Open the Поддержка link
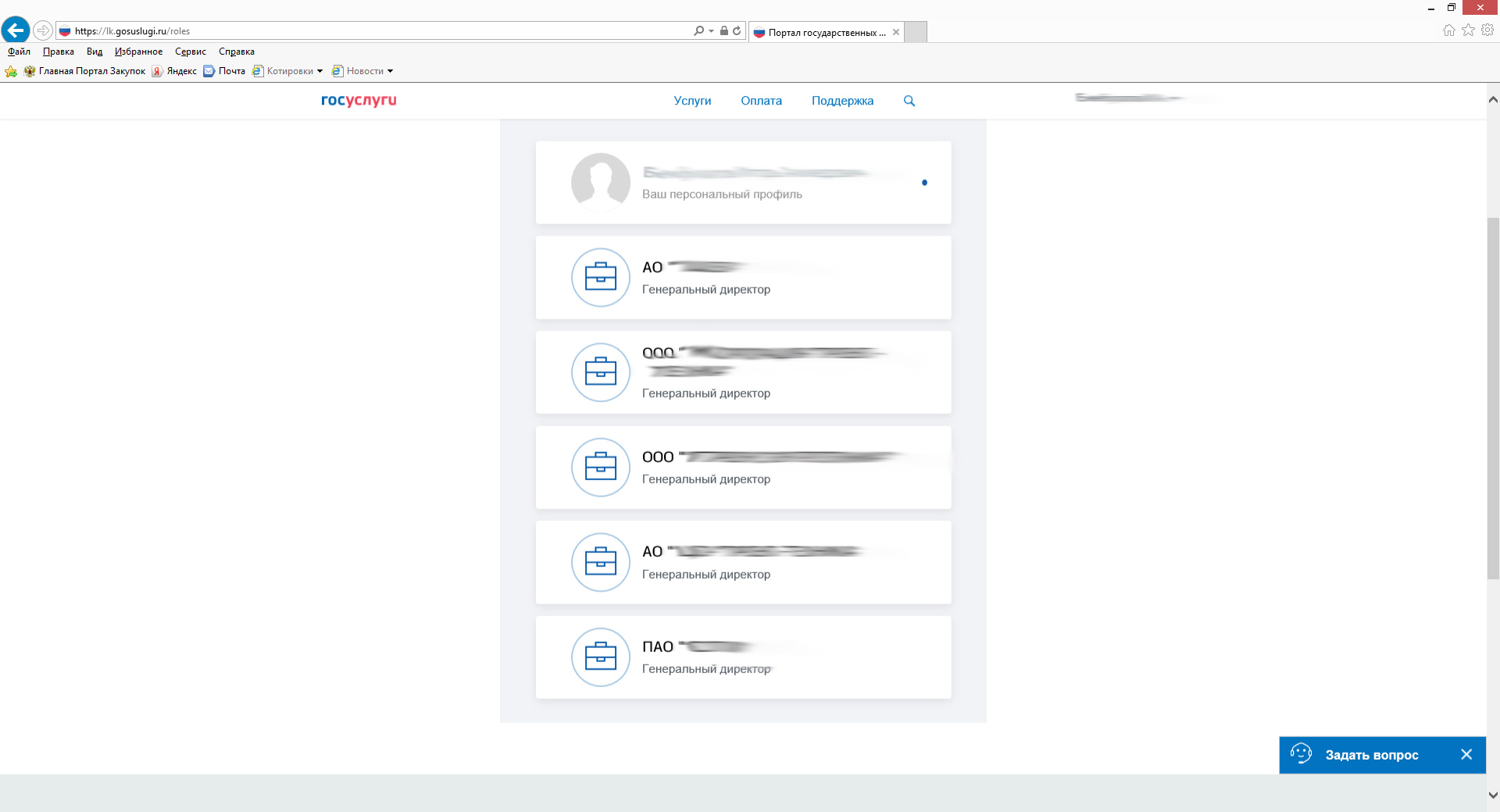Image resolution: width=1500 pixels, height=812 pixels. click(842, 101)
